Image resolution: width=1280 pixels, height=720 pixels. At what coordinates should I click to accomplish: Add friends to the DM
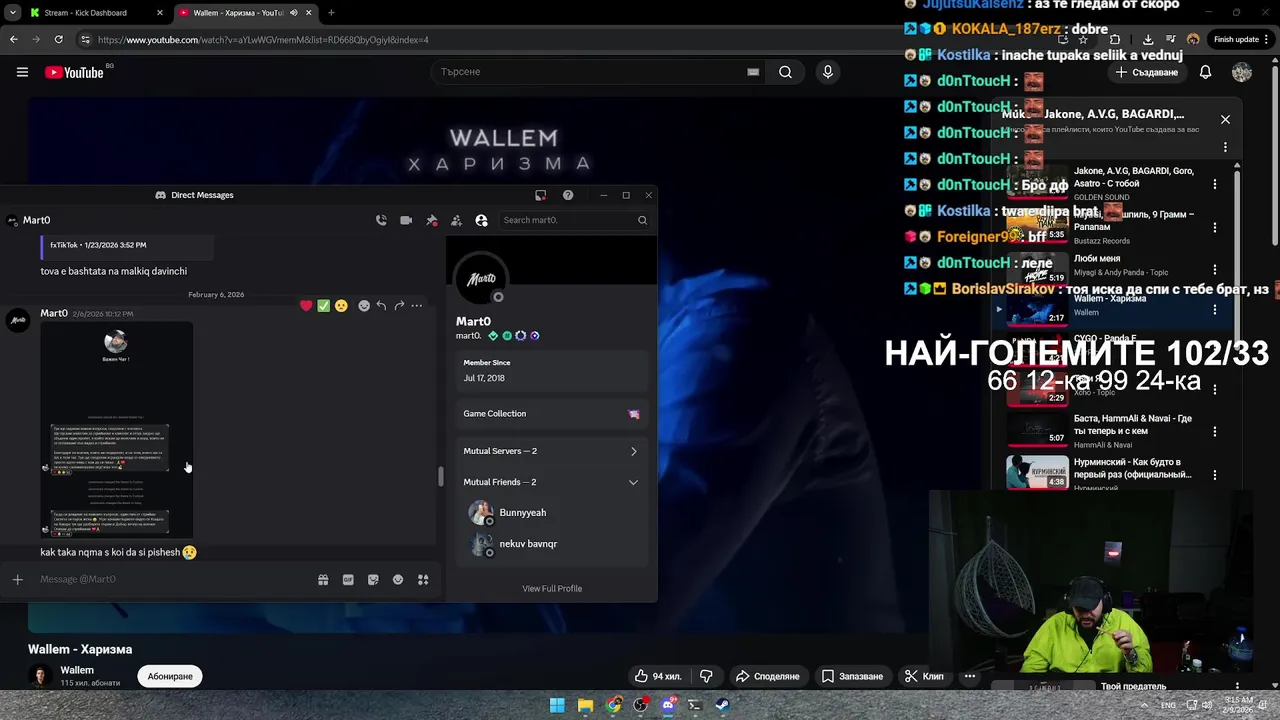coord(456,220)
